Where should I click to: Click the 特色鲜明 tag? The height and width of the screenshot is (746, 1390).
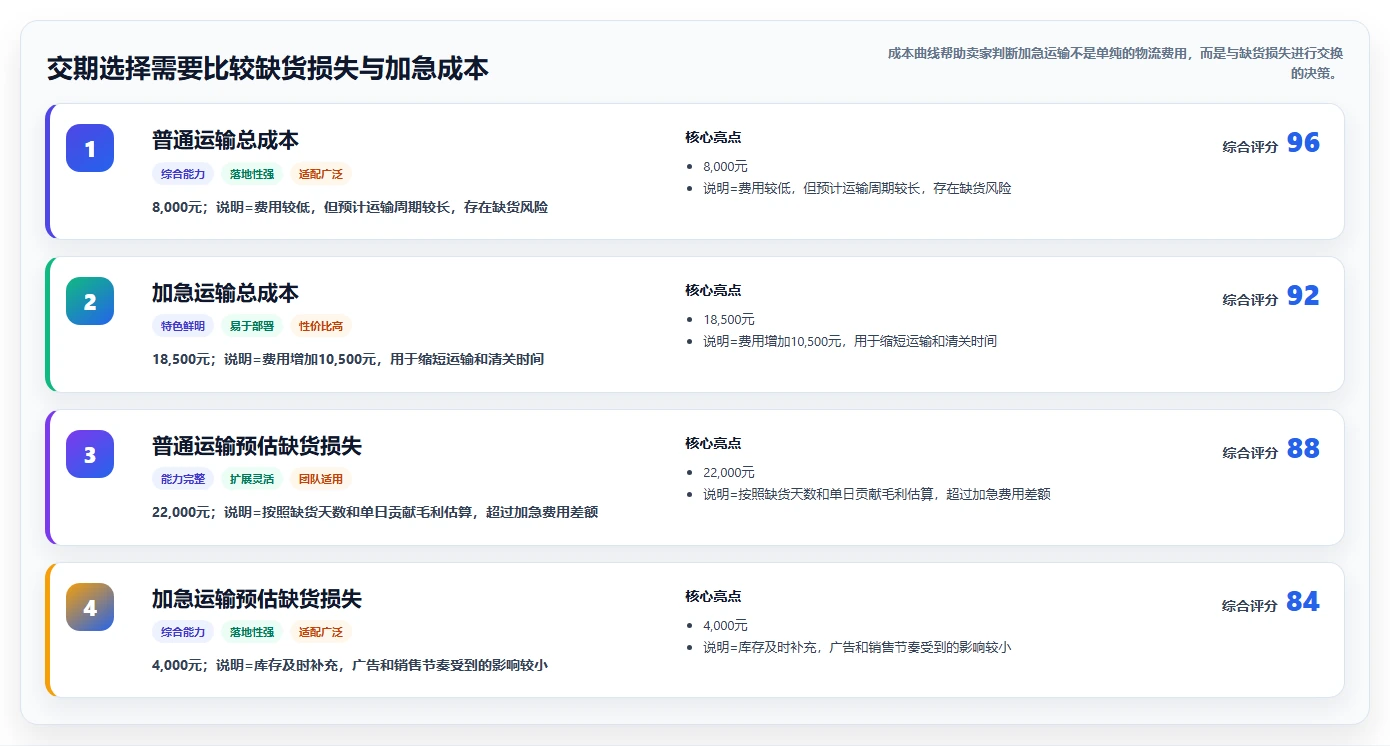click(x=183, y=326)
